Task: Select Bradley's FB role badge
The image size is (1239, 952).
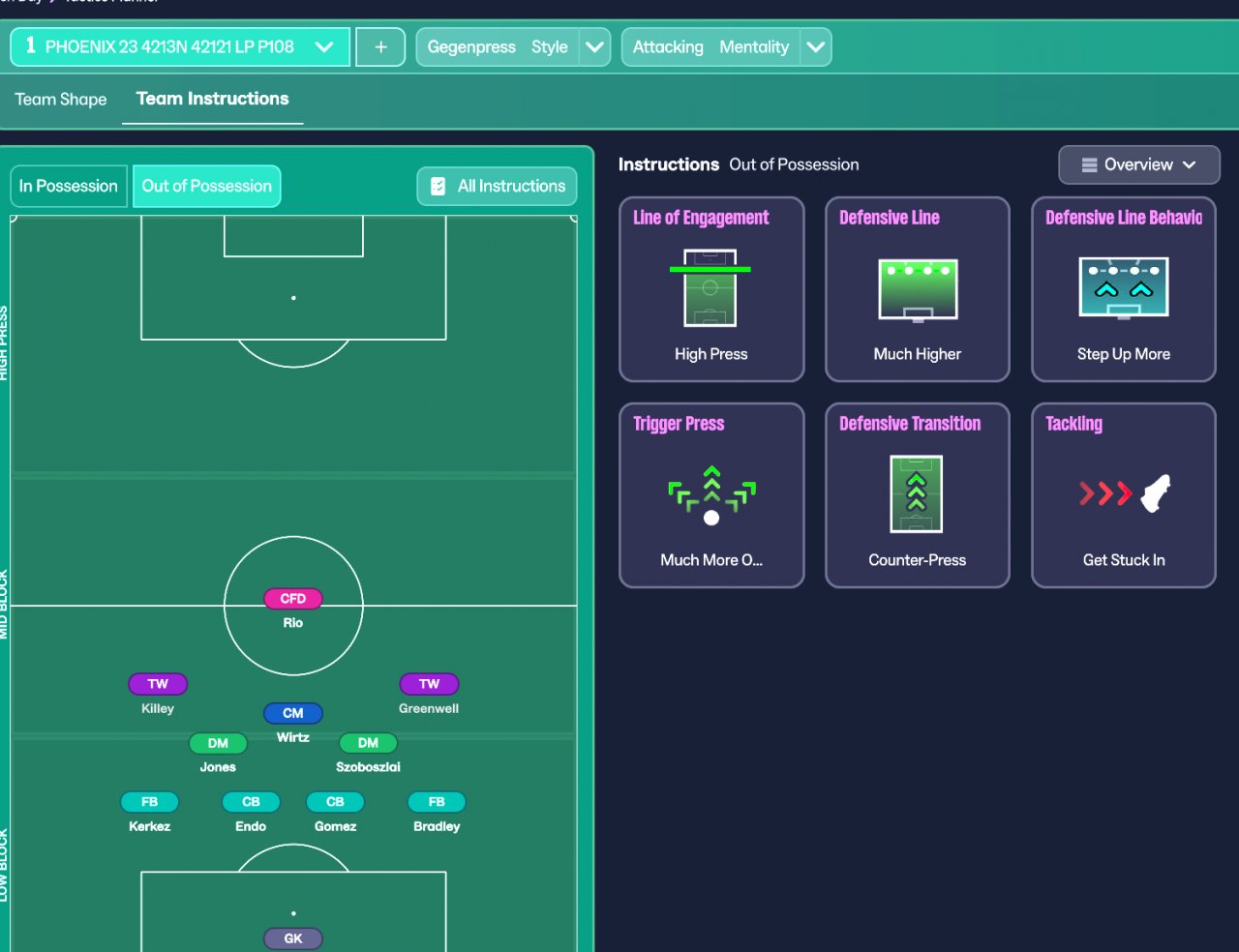Action: pos(437,802)
